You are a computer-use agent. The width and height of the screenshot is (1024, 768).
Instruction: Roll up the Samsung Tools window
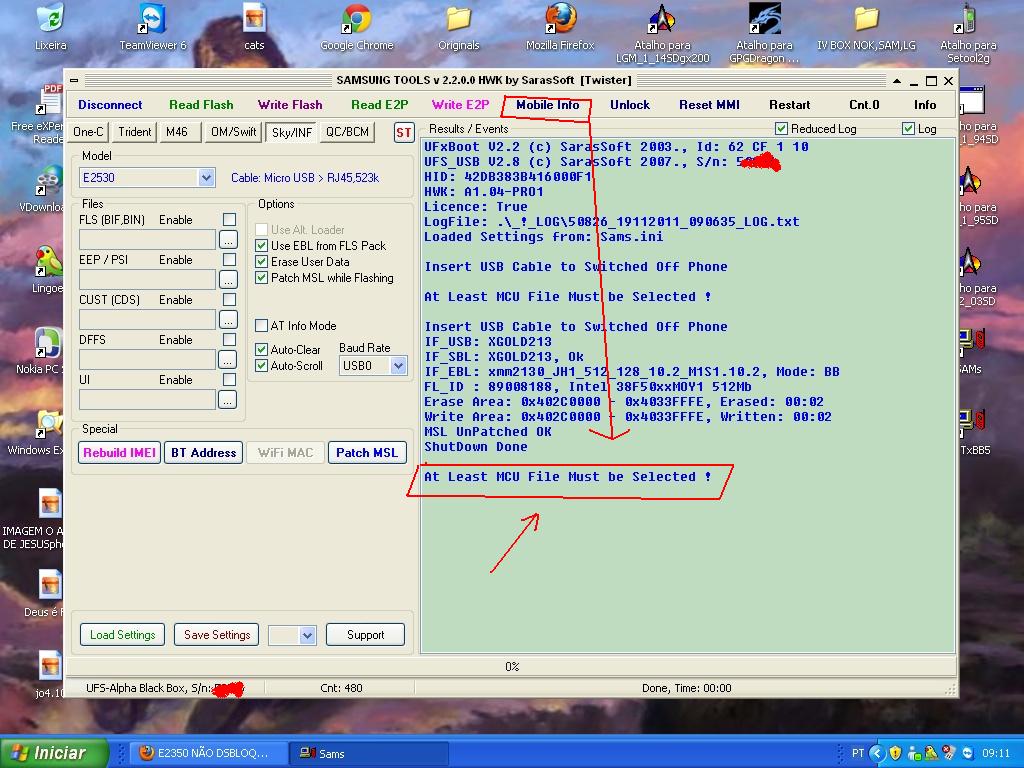897,81
